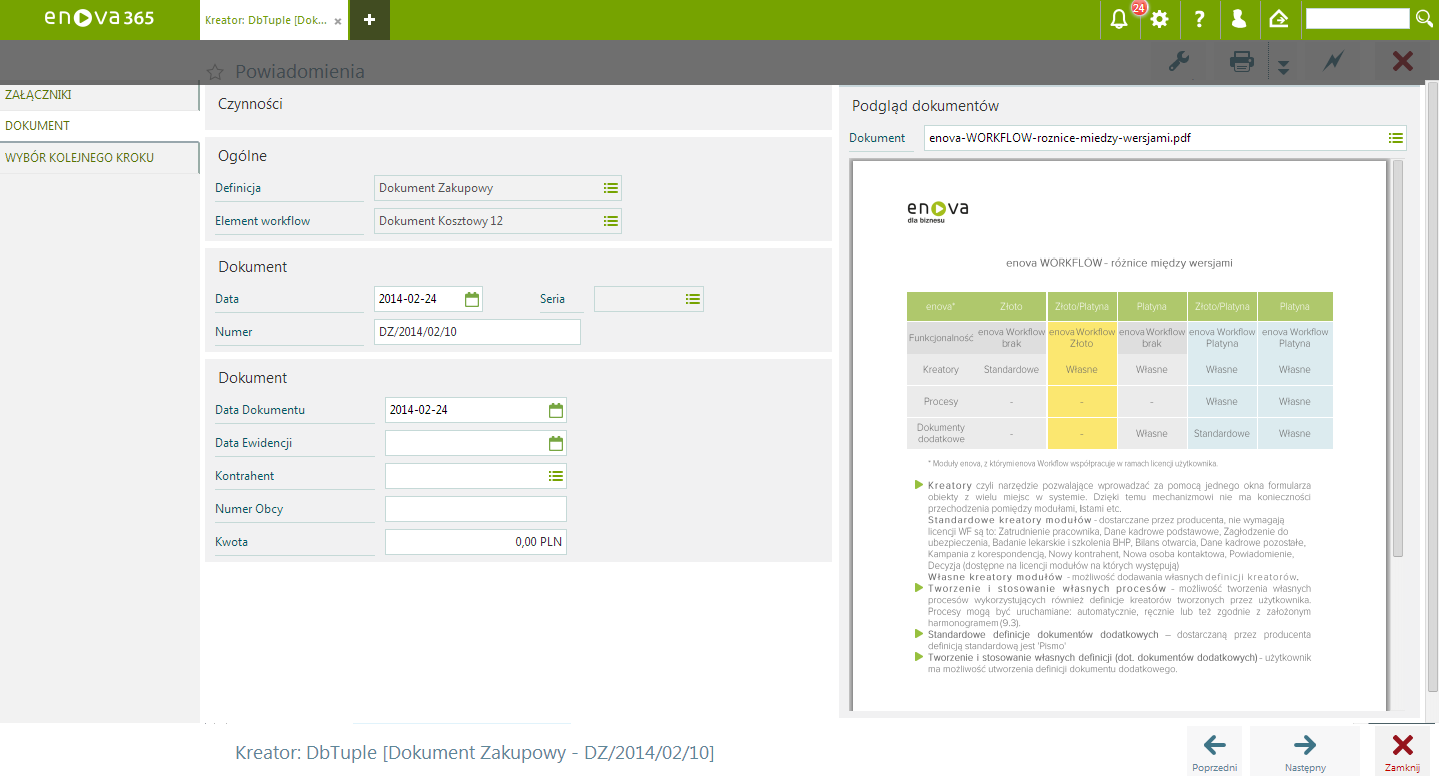Click the PDF preview scrollbar
The image size is (1439, 776).
click(x=1398, y=360)
